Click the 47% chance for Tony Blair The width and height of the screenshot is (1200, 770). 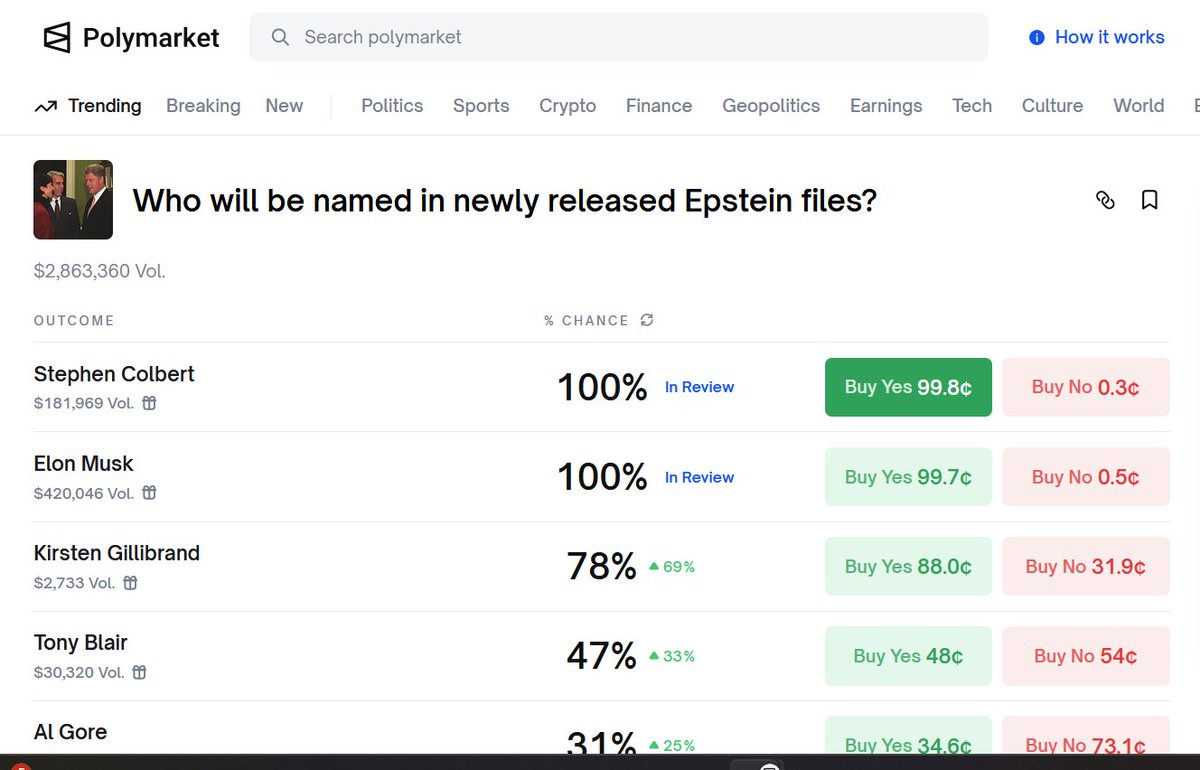pos(602,656)
